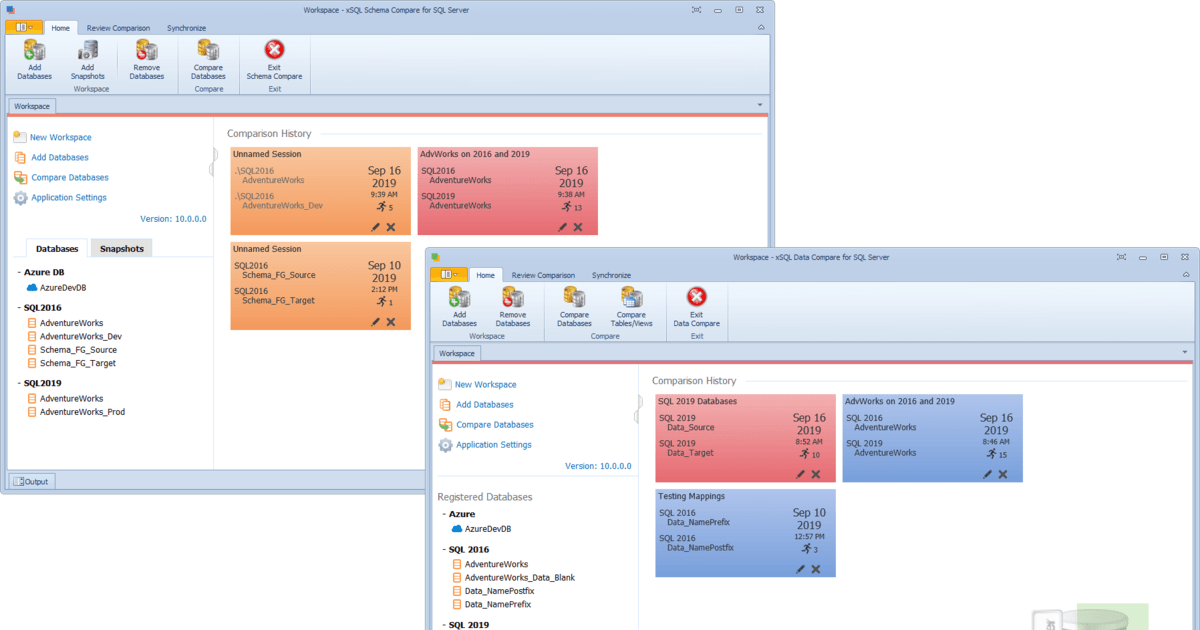Switch to Synchronize tab in Data Compare

pos(611,275)
